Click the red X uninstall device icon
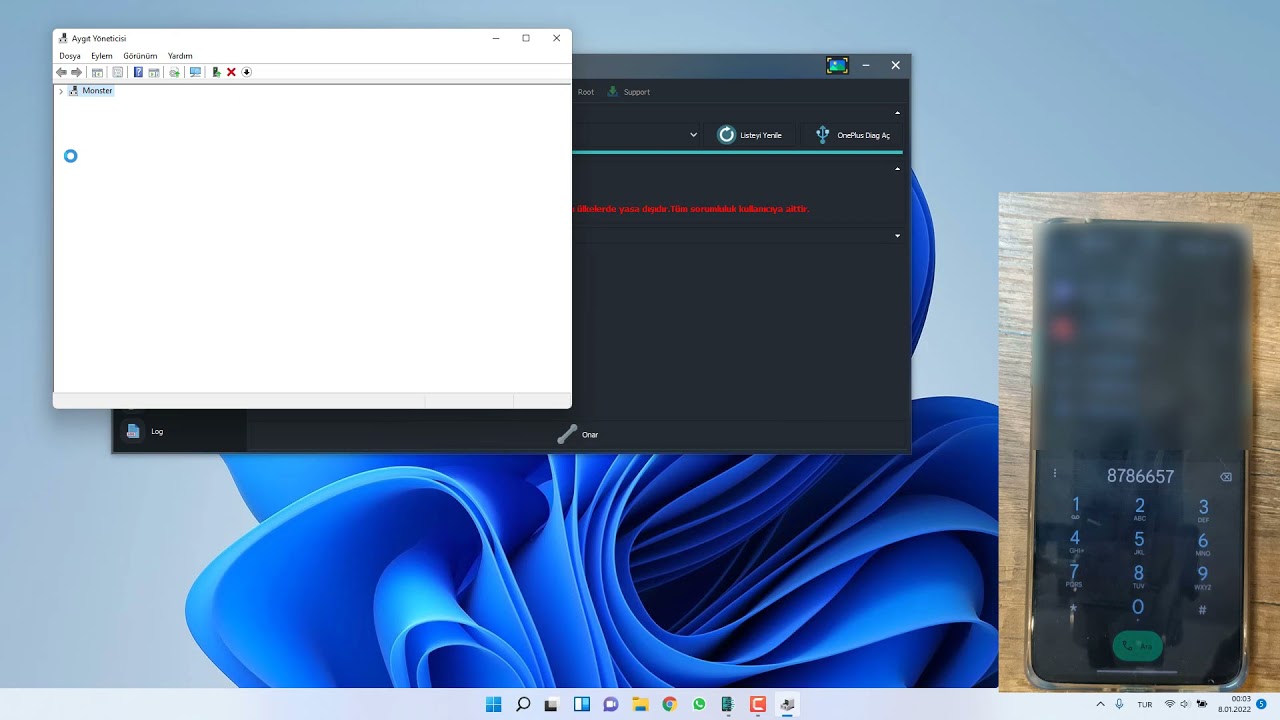 coord(231,72)
